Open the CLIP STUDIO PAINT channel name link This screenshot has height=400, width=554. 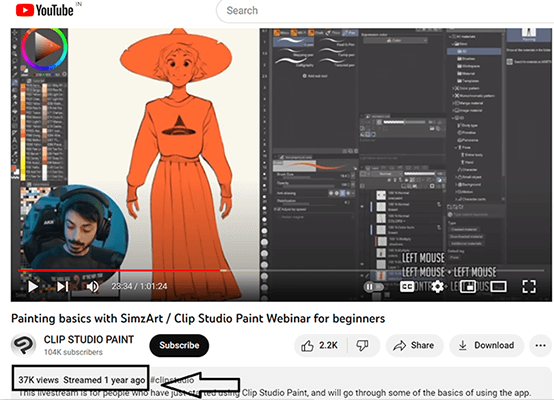[89, 340]
